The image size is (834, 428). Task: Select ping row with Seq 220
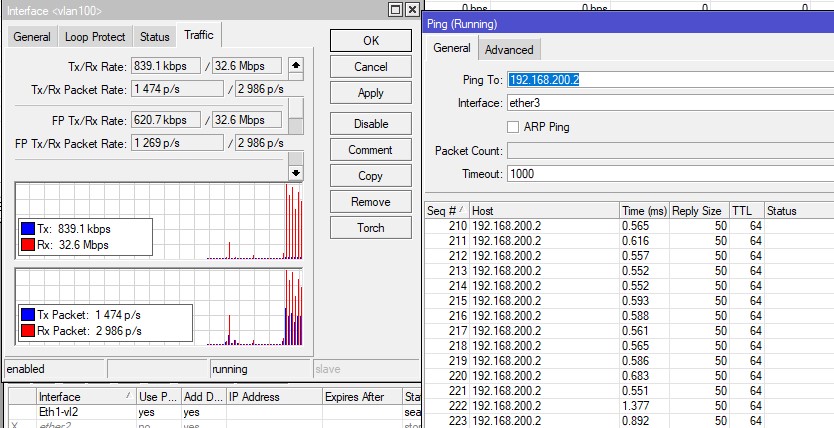pyautogui.click(x=629, y=375)
